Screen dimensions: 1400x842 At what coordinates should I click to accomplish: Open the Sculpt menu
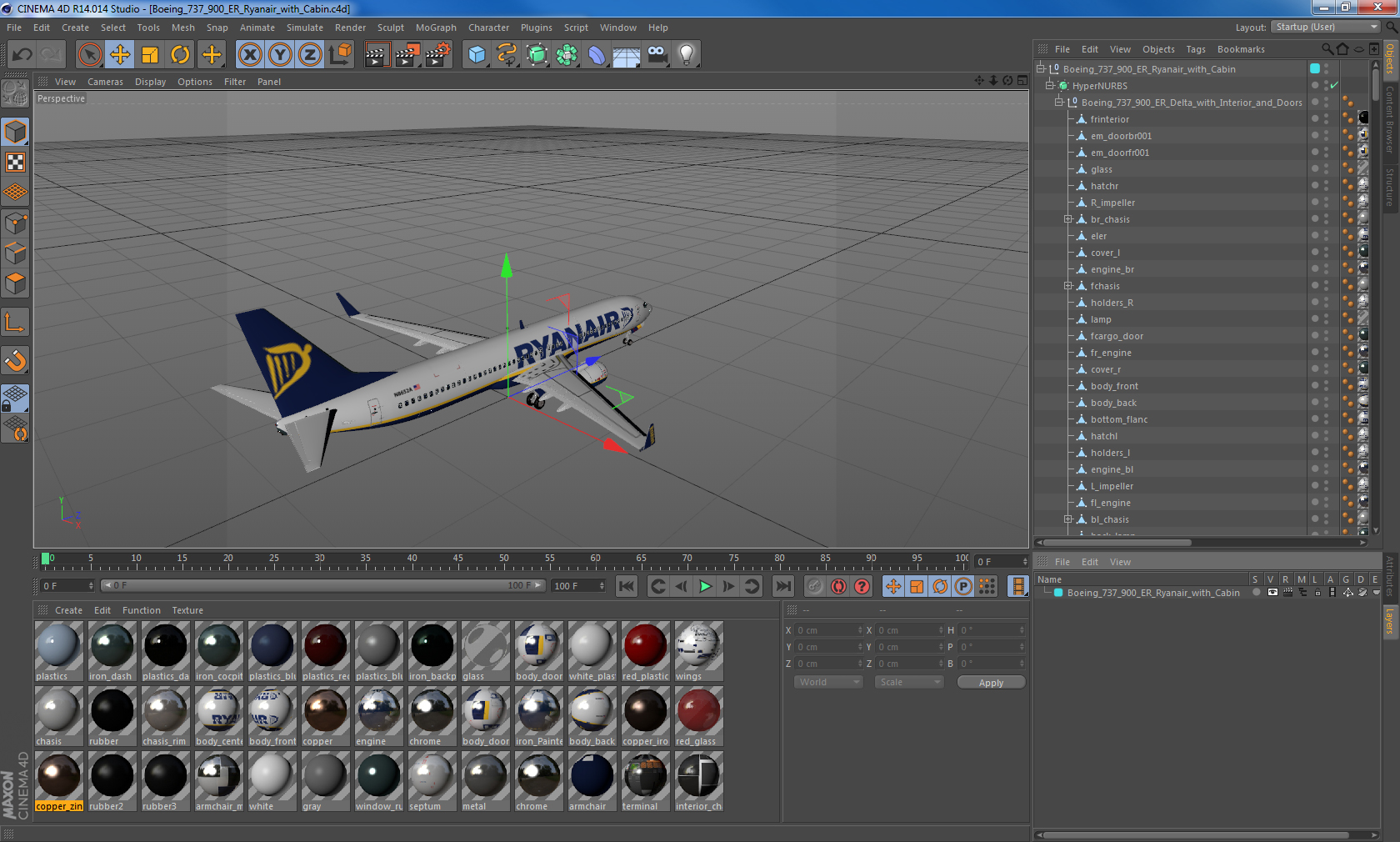click(391, 28)
